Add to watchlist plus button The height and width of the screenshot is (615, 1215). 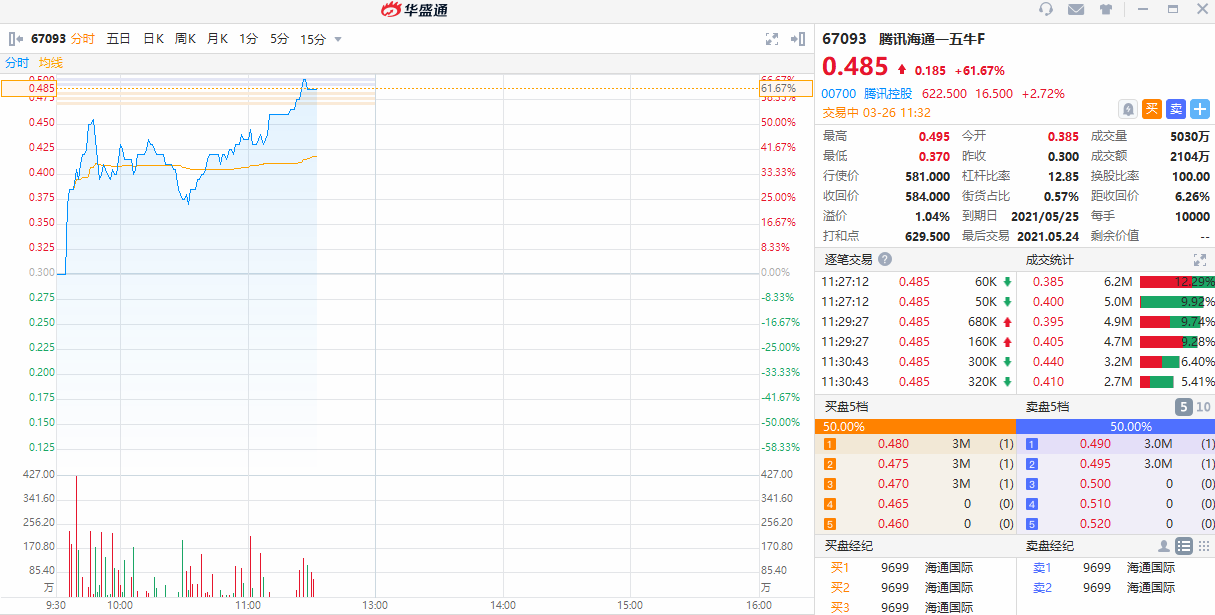(1200, 109)
